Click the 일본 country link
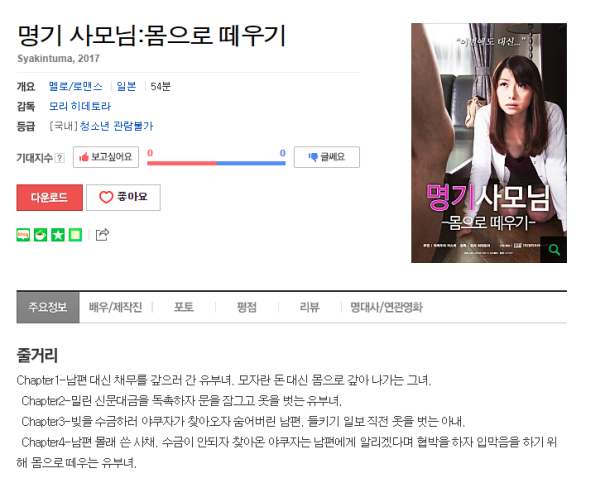 coord(126,86)
